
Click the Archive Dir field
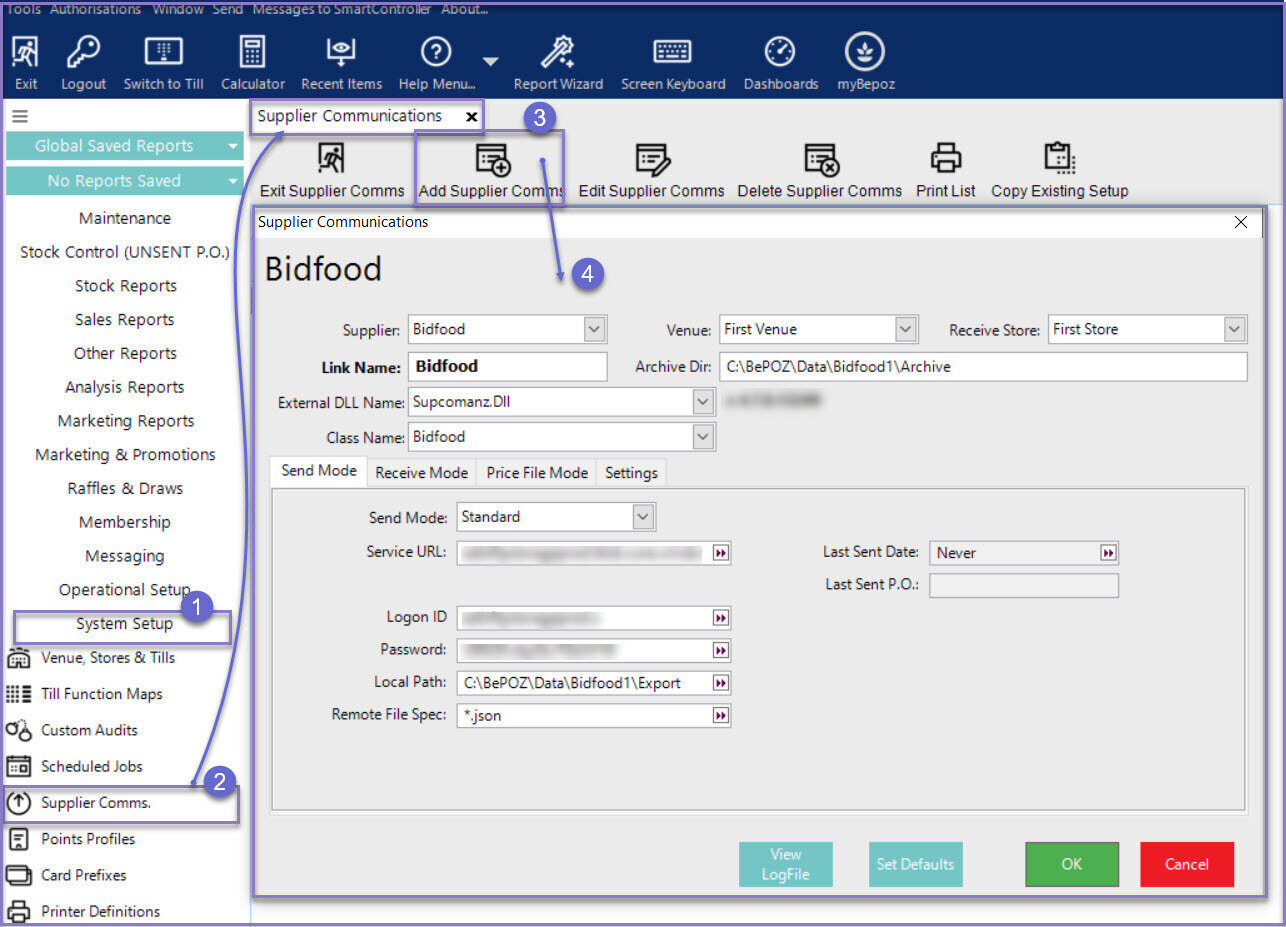(983, 366)
